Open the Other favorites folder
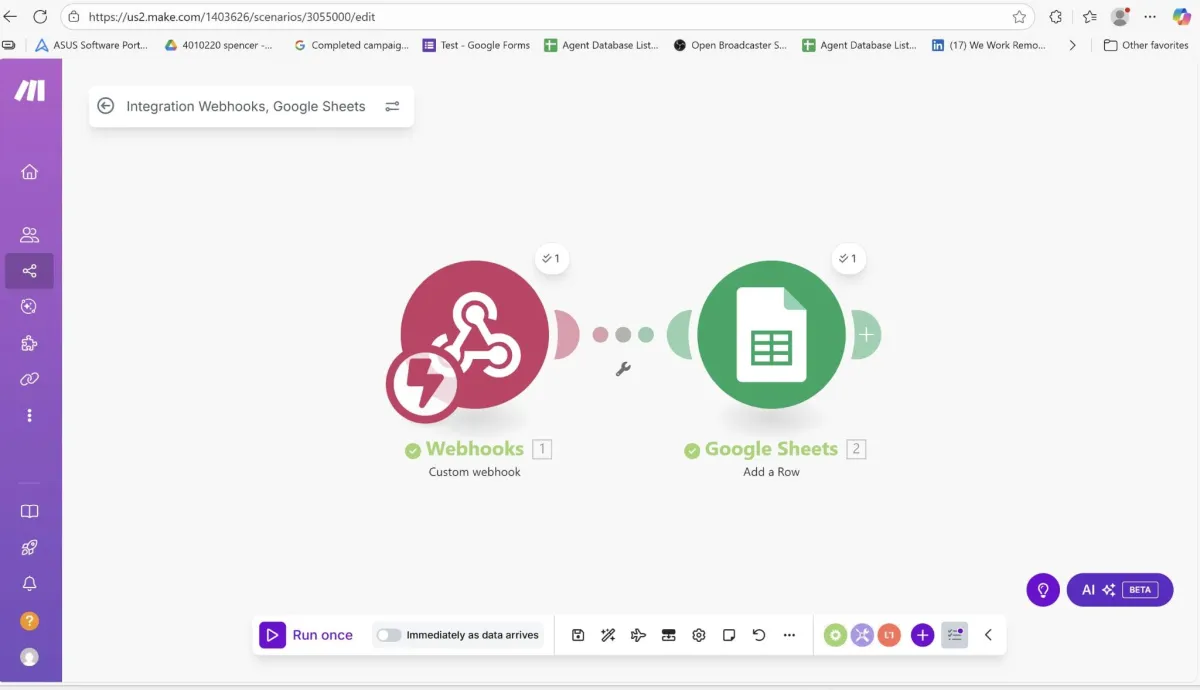The image size is (1200, 690). [1146, 45]
